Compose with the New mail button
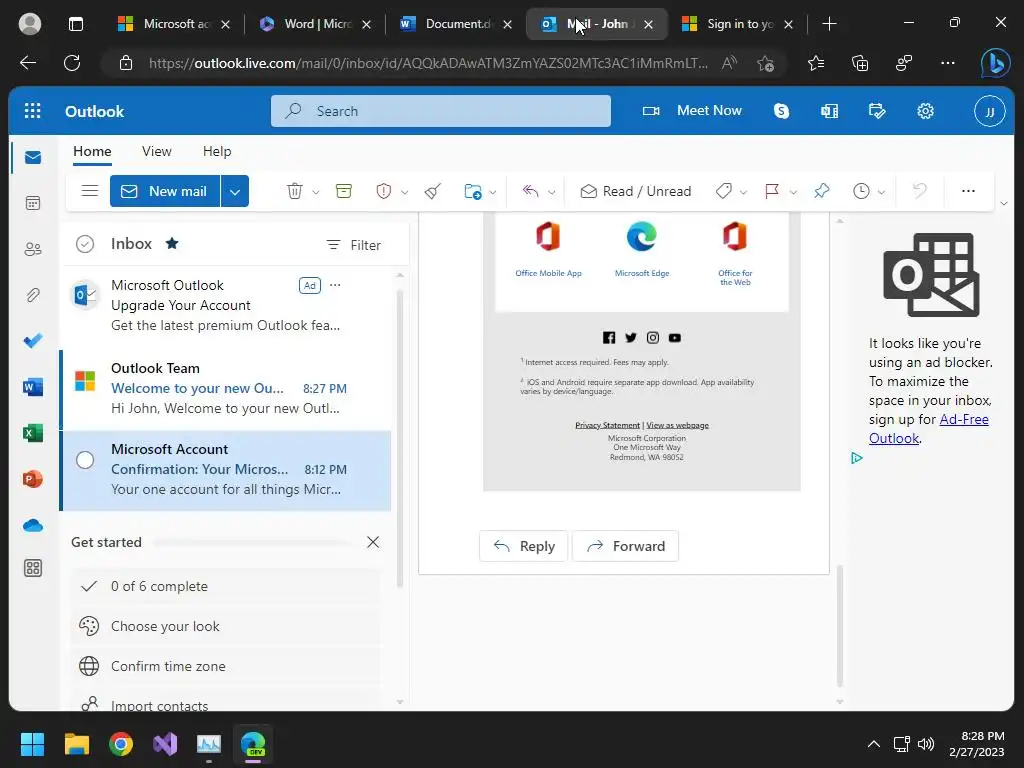 click(165, 191)
